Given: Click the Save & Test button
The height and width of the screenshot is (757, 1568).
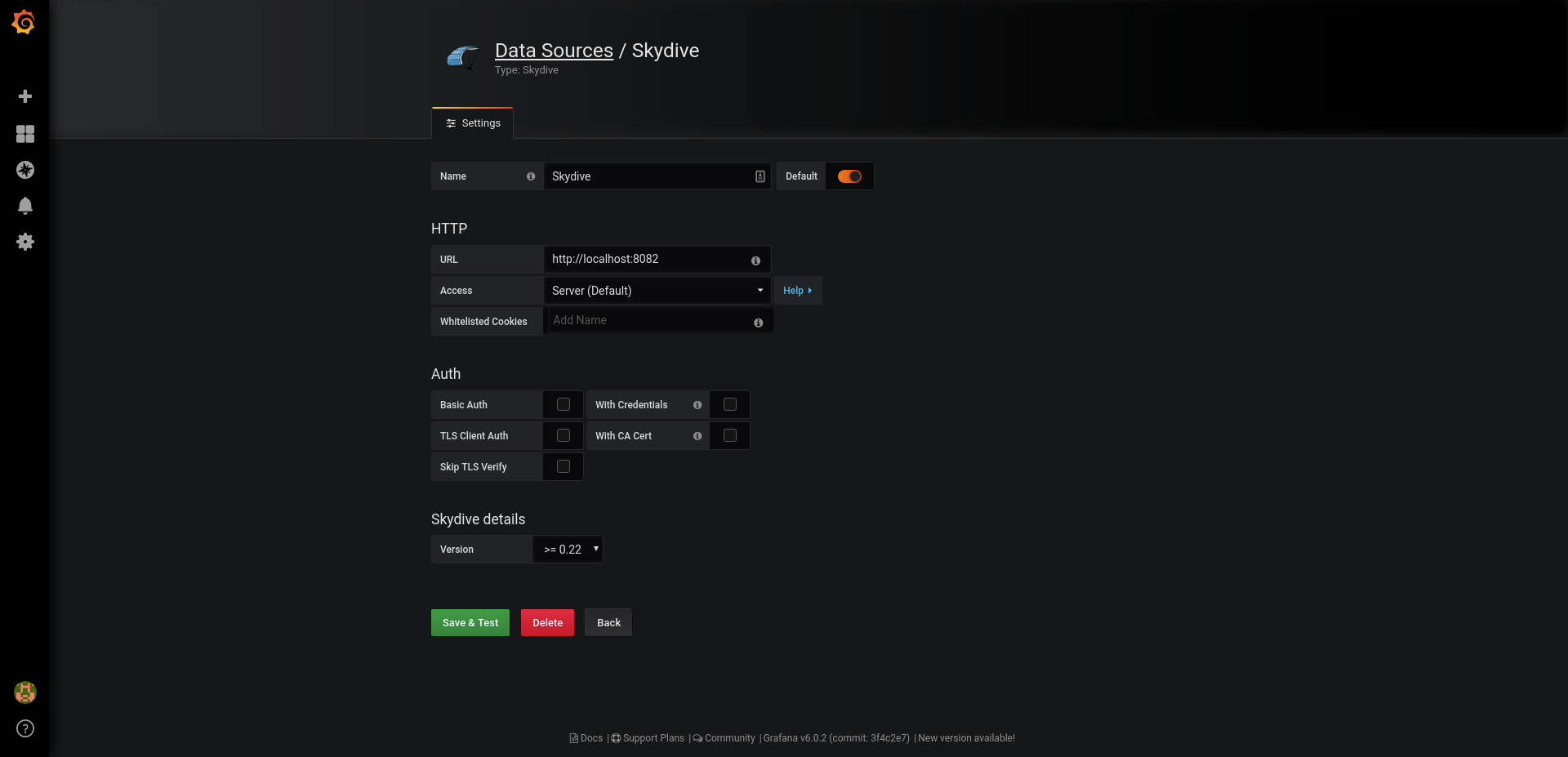Looking at the screenshot, I should [x=470, y=622].
